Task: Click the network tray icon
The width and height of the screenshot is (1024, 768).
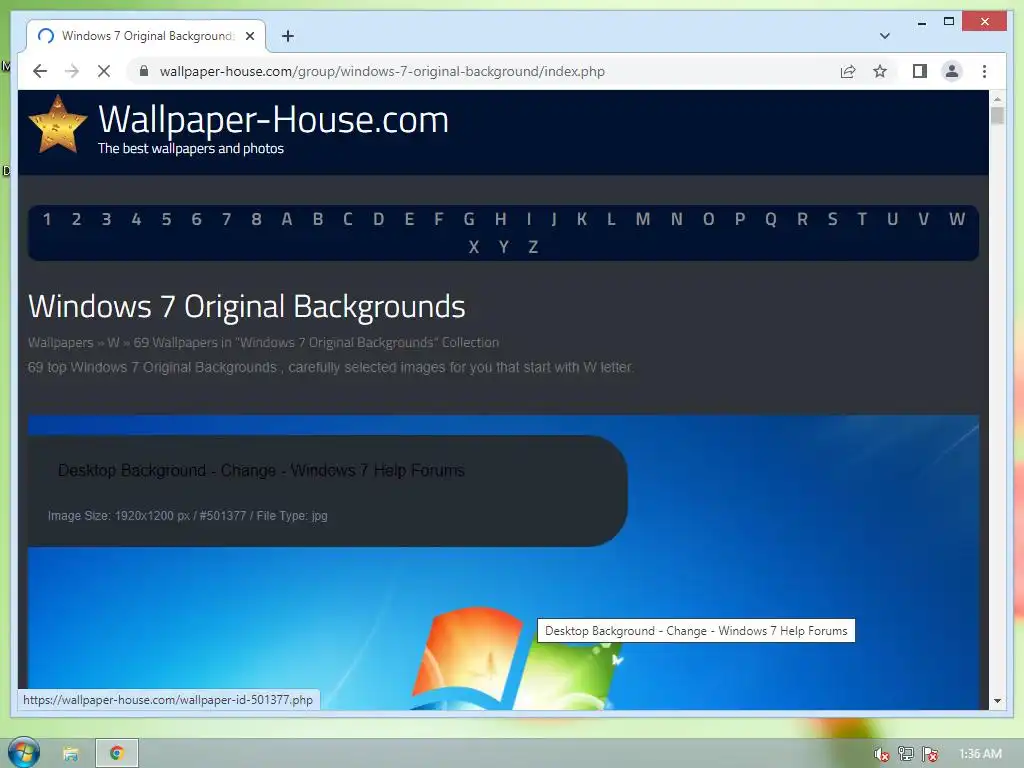Action: point(906,754)
